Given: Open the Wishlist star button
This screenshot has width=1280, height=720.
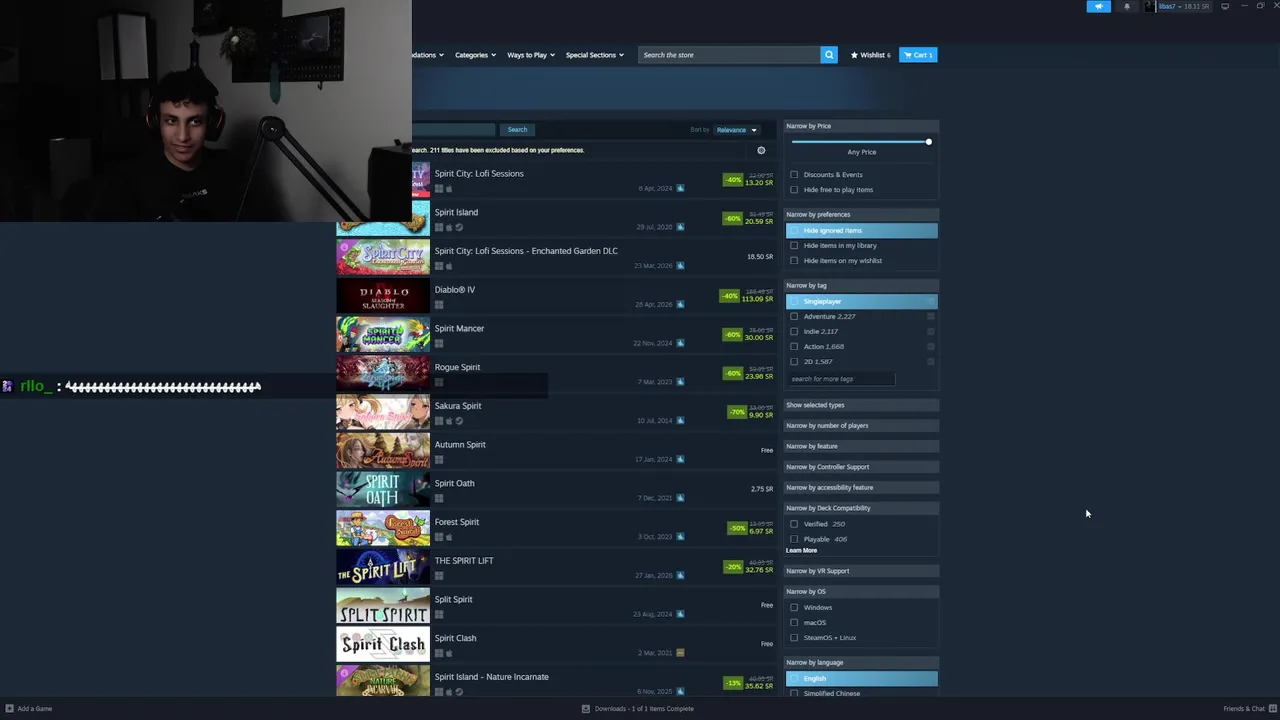Looking at the screenshot, I should pyautogui.click(x=870, y=55).
